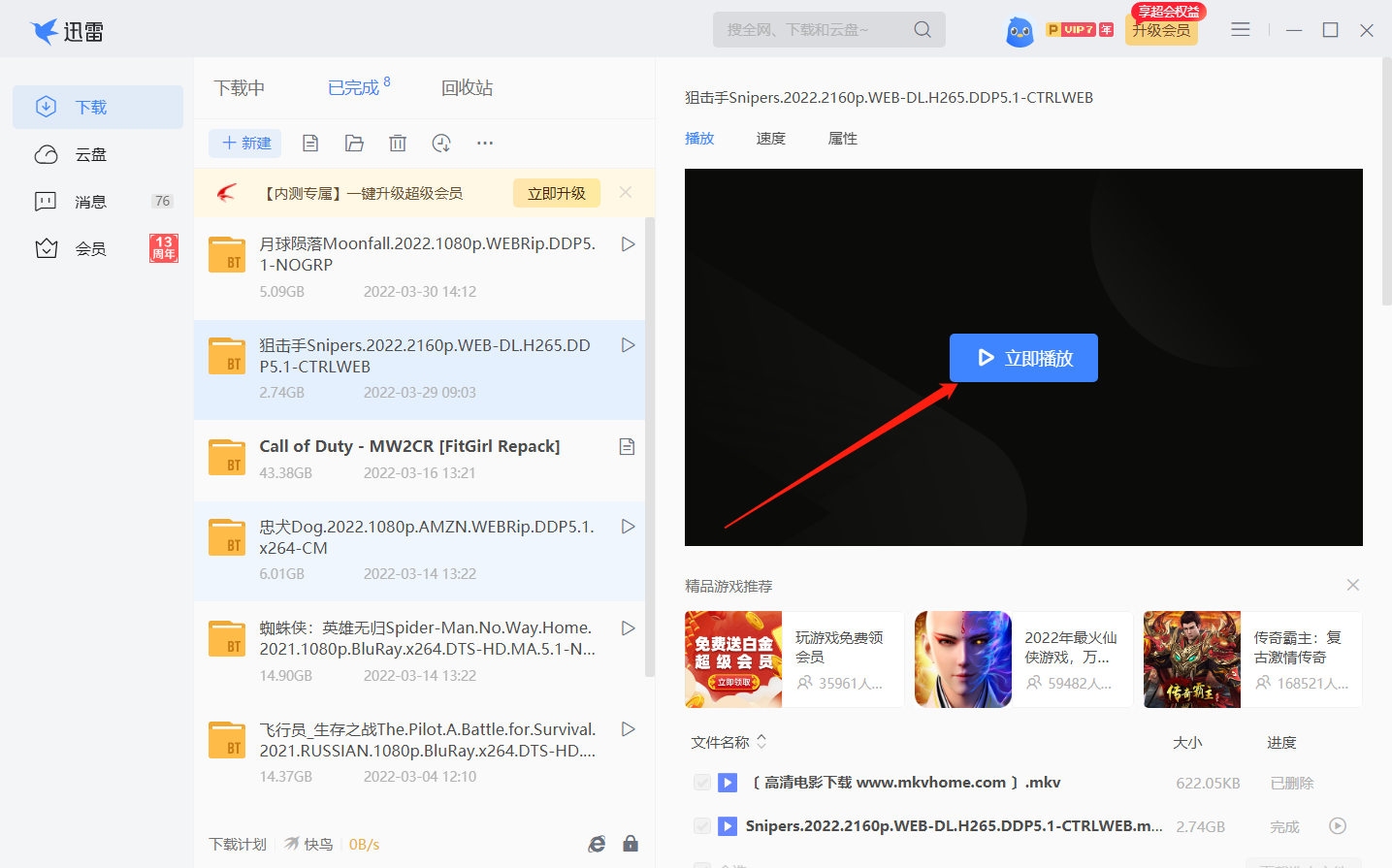Open the download folder icon in toolbar

tap(354, 144)
